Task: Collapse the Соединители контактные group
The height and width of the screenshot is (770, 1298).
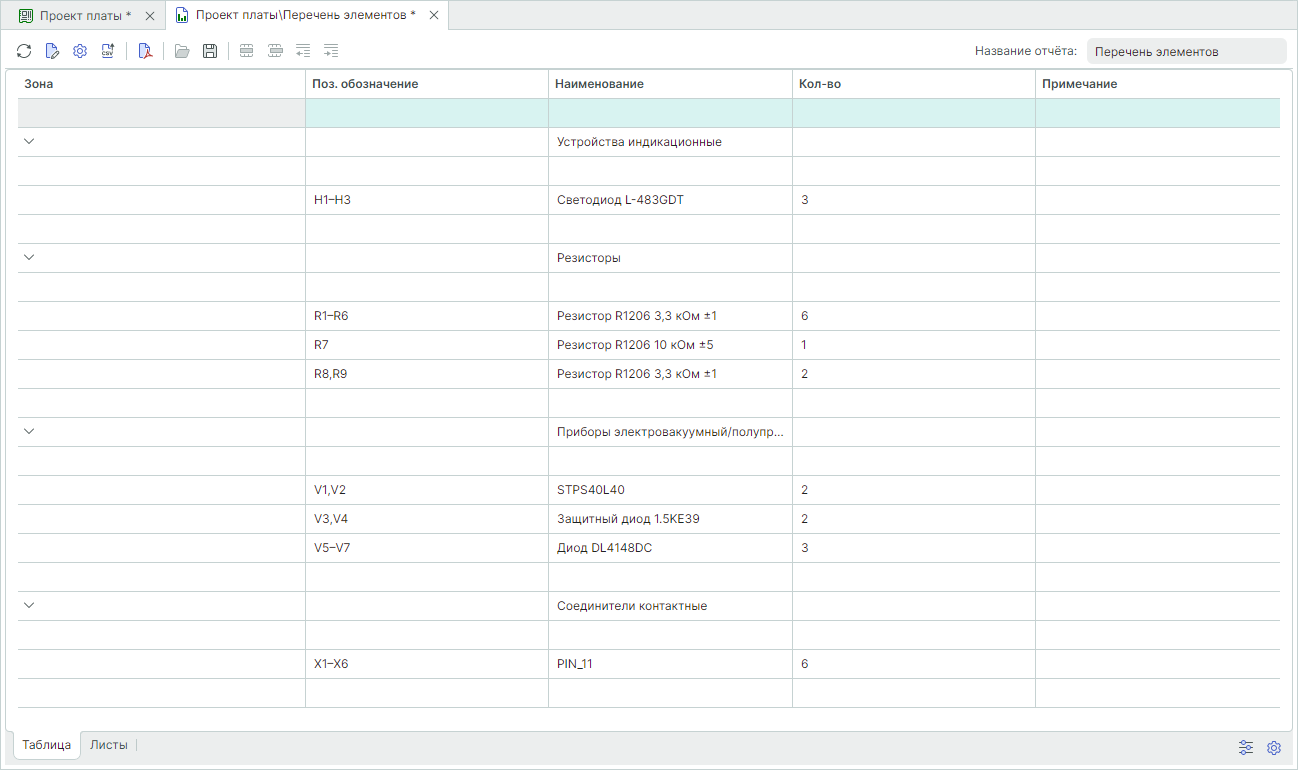Action: (x=29, y=606)
